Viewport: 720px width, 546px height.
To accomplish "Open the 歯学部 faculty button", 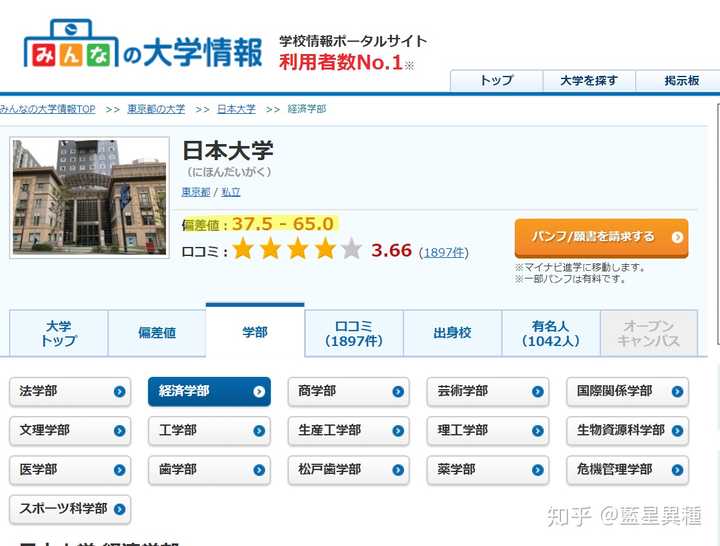I will click(209, 470).
